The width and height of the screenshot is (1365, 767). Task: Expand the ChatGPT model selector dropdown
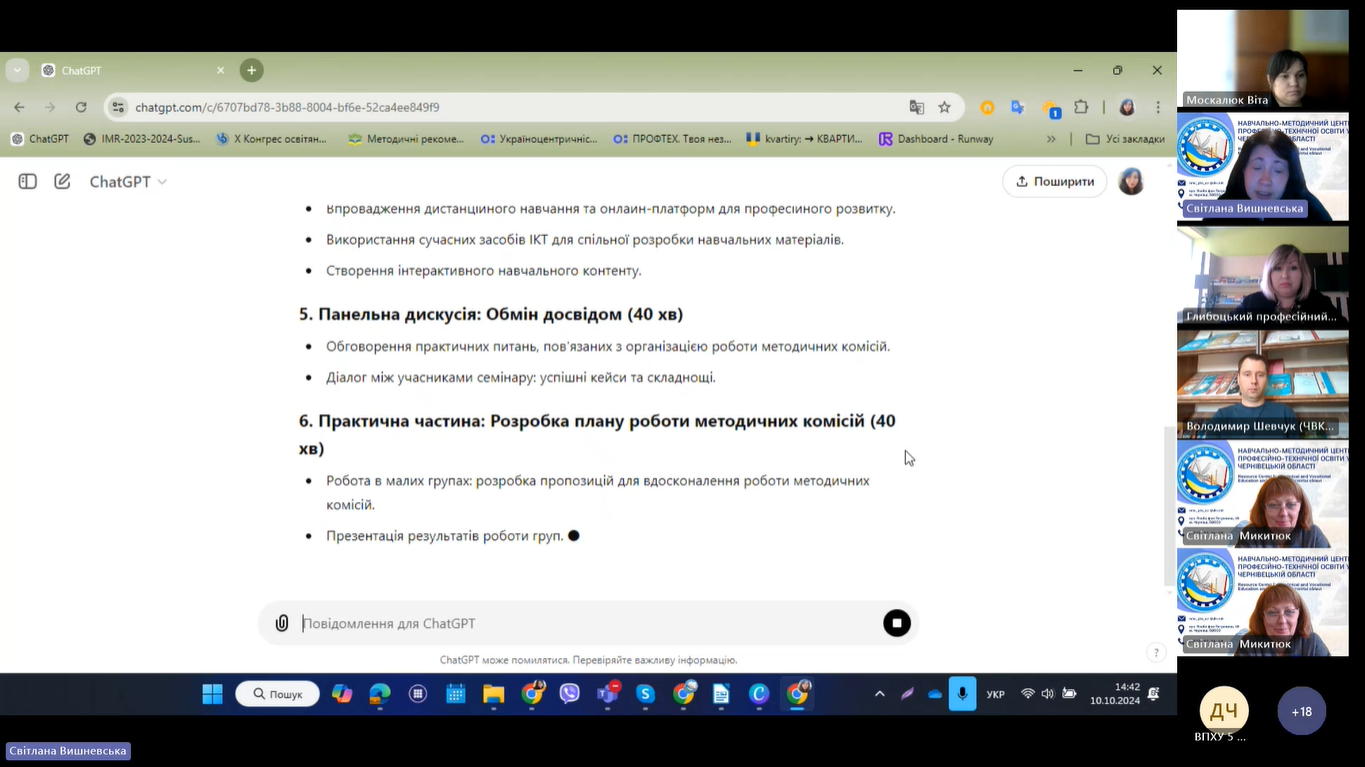(x=128, y=181)
